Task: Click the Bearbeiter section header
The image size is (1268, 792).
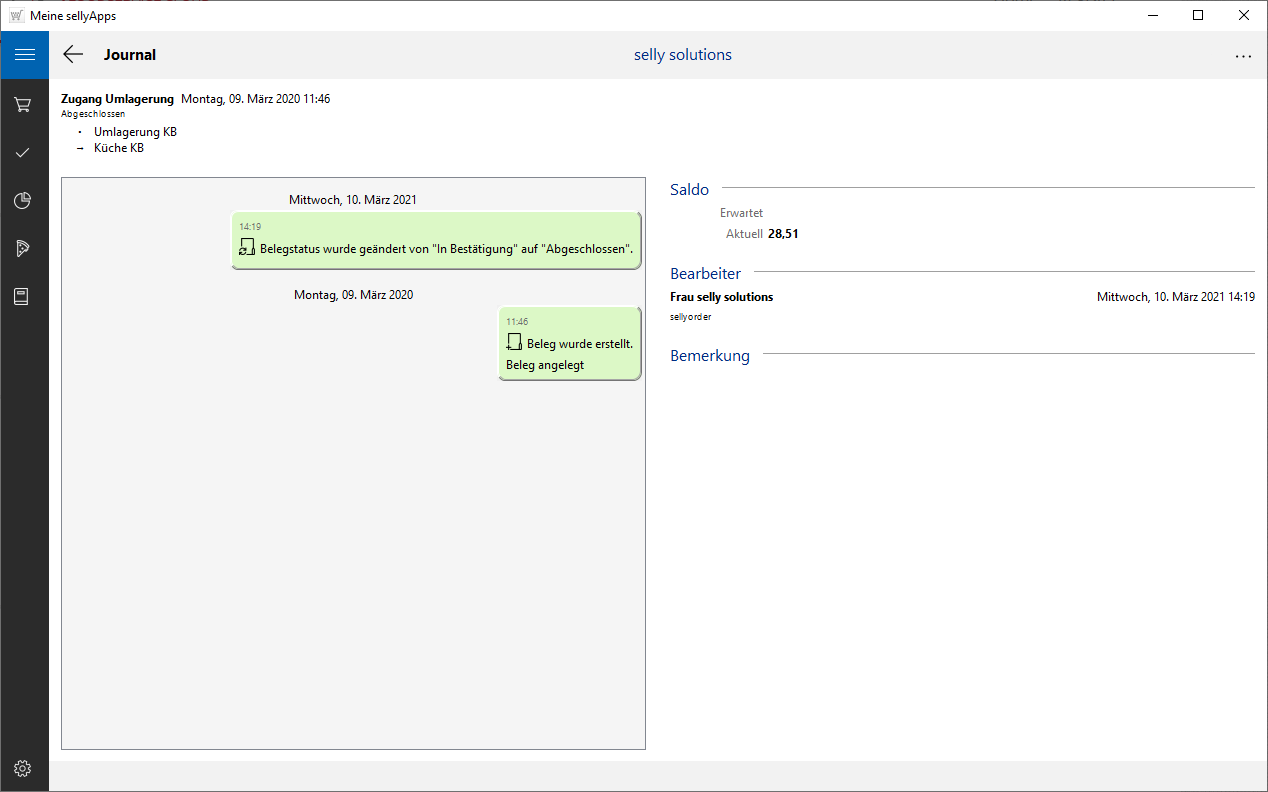Action: [705, 273]
